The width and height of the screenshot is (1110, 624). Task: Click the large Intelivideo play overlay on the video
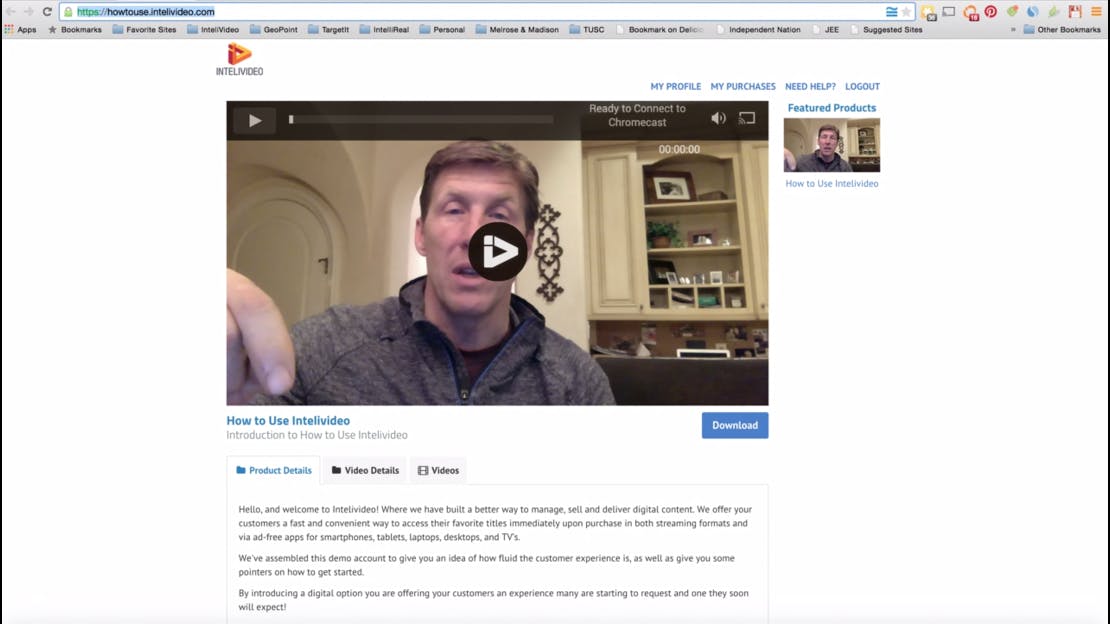coord(498,251)
